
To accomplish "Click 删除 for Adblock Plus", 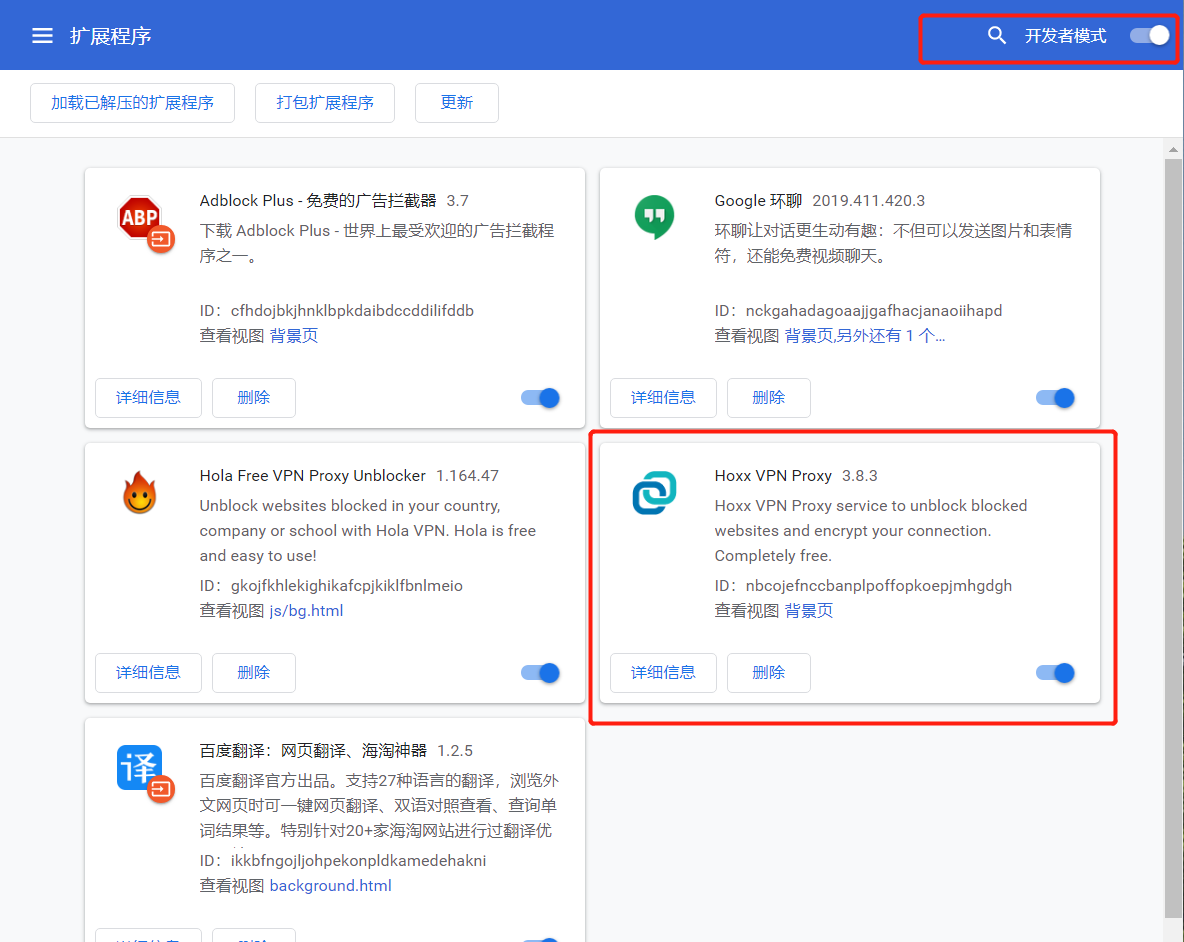I will click(x=254, y=398).
